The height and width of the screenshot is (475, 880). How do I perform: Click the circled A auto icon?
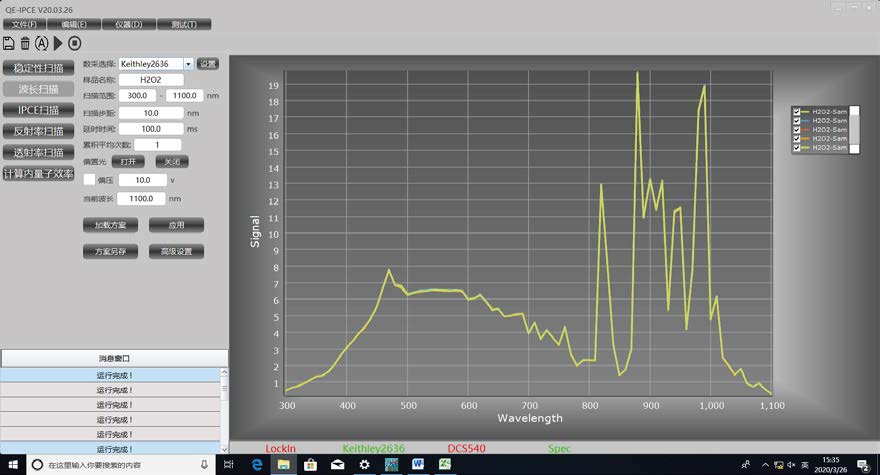[x=41, y=43]
